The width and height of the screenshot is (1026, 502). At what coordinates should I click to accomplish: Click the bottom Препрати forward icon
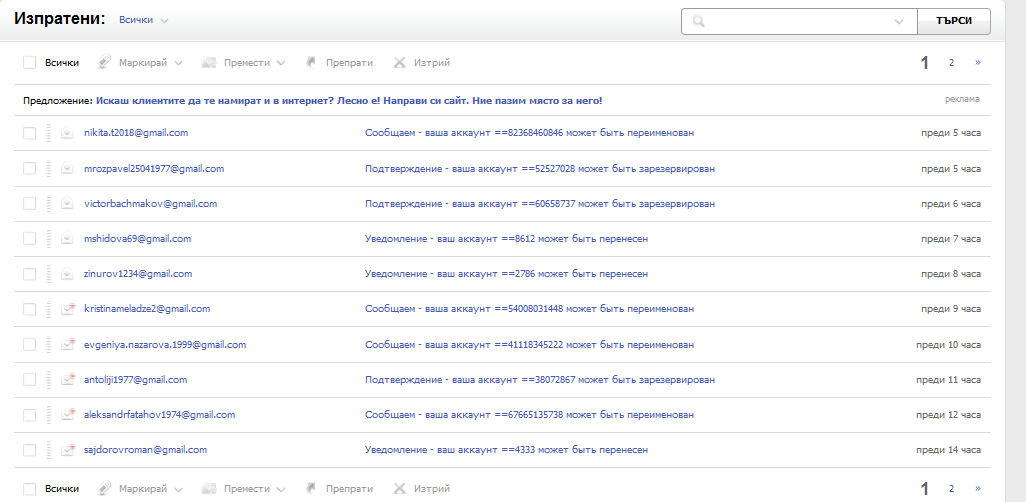point(311,488)
